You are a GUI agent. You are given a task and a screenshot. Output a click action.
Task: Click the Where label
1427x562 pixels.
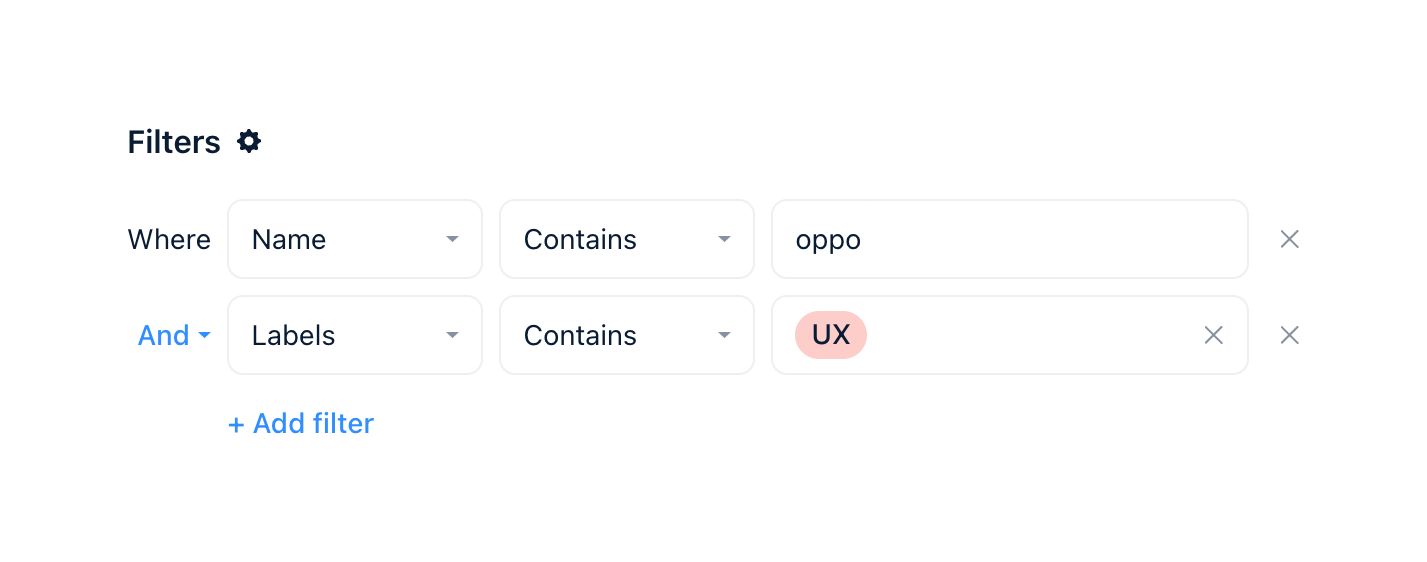click(x=169, y=240)
